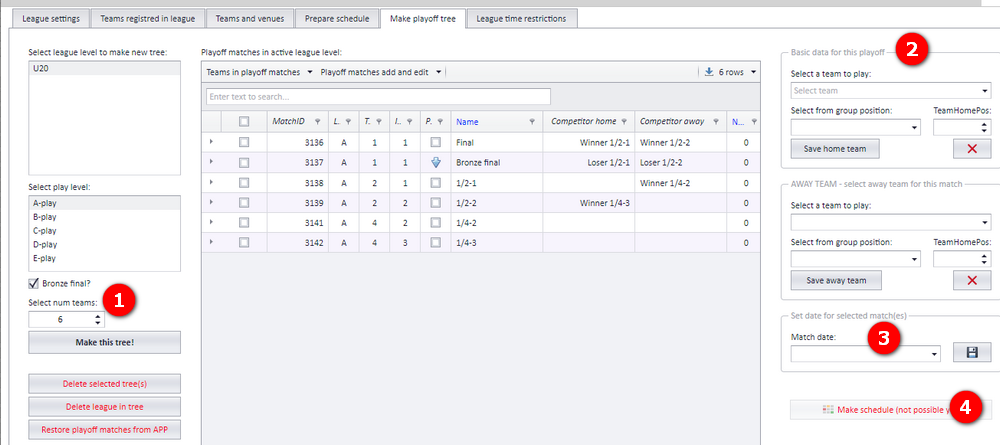Click away TeamHomePos field
Viewport: 1000px width, 445px height.
coord(962,259)
